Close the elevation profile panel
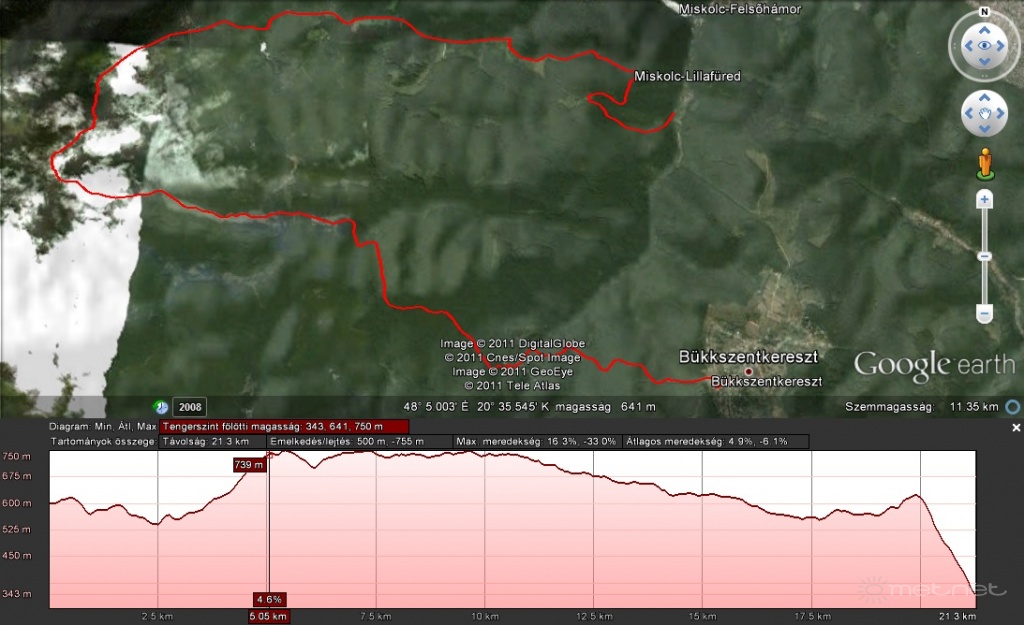1024x625 pixels. tap(1016, 428)
